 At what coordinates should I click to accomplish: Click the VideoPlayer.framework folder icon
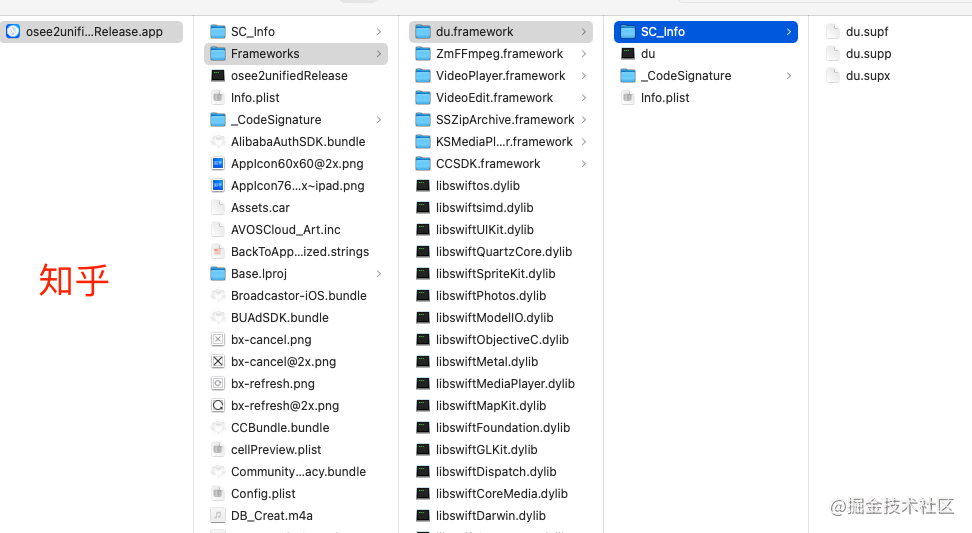click(x=423, y=76)
